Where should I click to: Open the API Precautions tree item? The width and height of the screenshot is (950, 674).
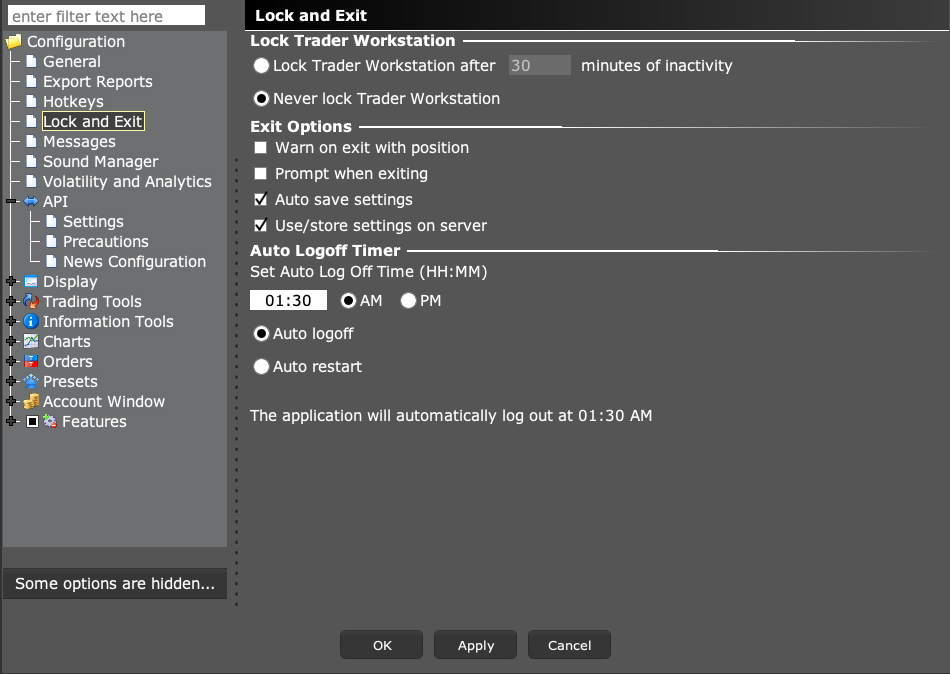pos(106,241)
